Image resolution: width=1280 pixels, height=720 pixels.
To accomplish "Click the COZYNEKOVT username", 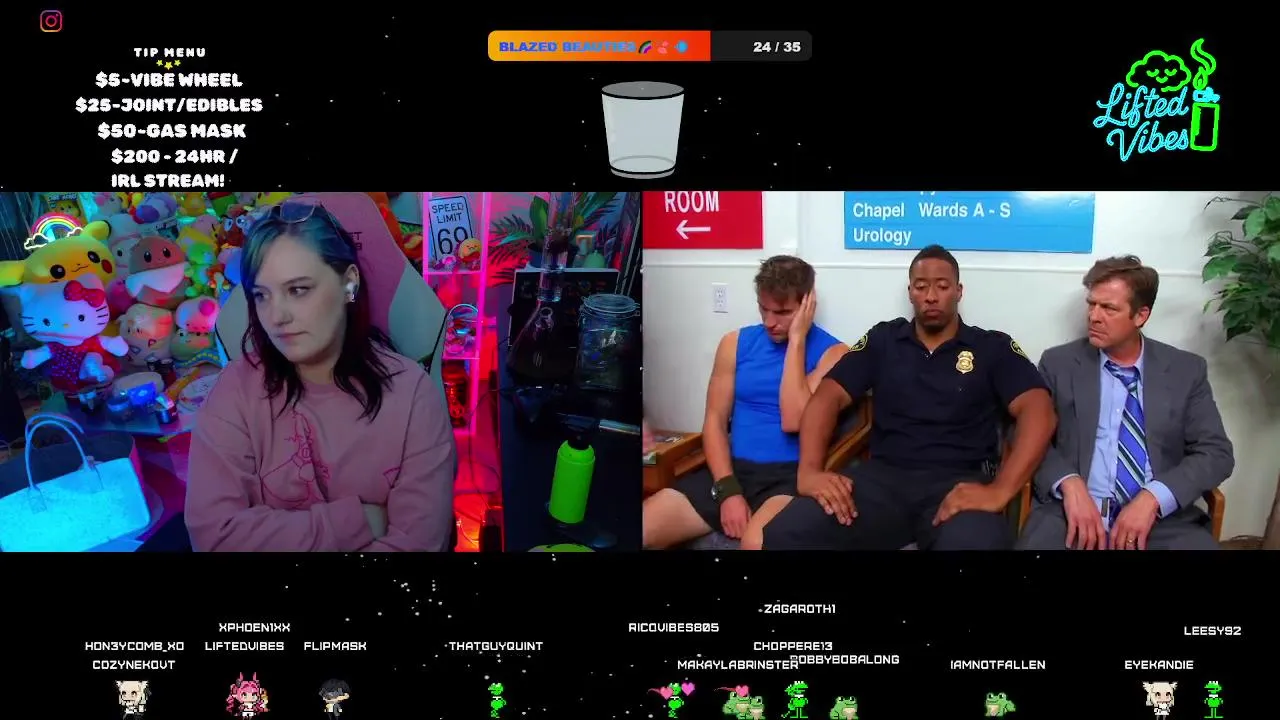I will pyautogui.click(x=134, y=665).
